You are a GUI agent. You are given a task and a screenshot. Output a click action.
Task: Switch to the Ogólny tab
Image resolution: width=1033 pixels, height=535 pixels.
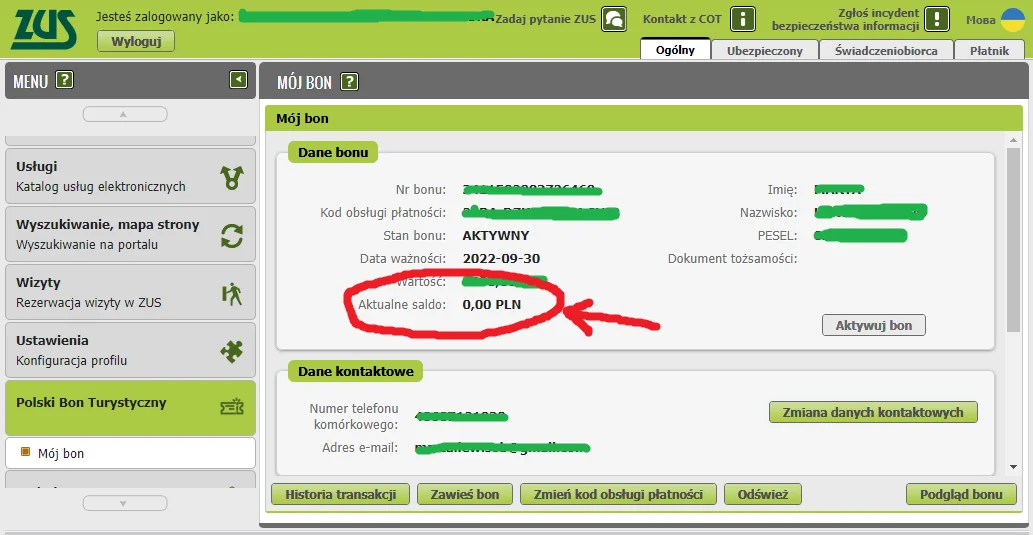(x=675, y=49)
